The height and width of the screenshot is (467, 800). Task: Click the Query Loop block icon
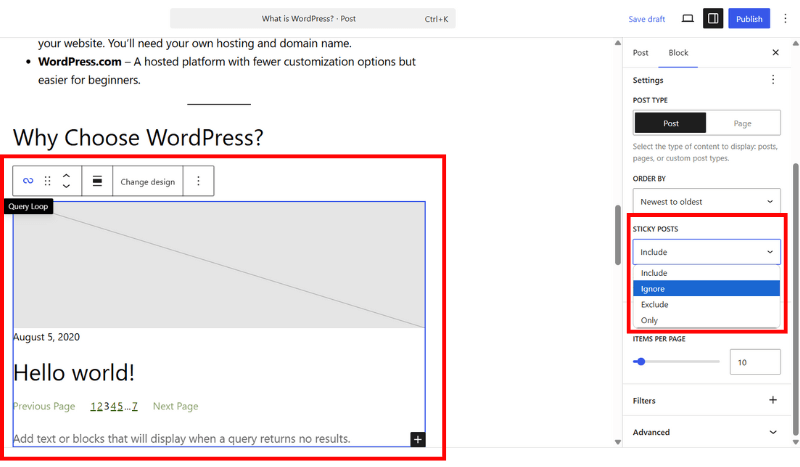point(28,181)
